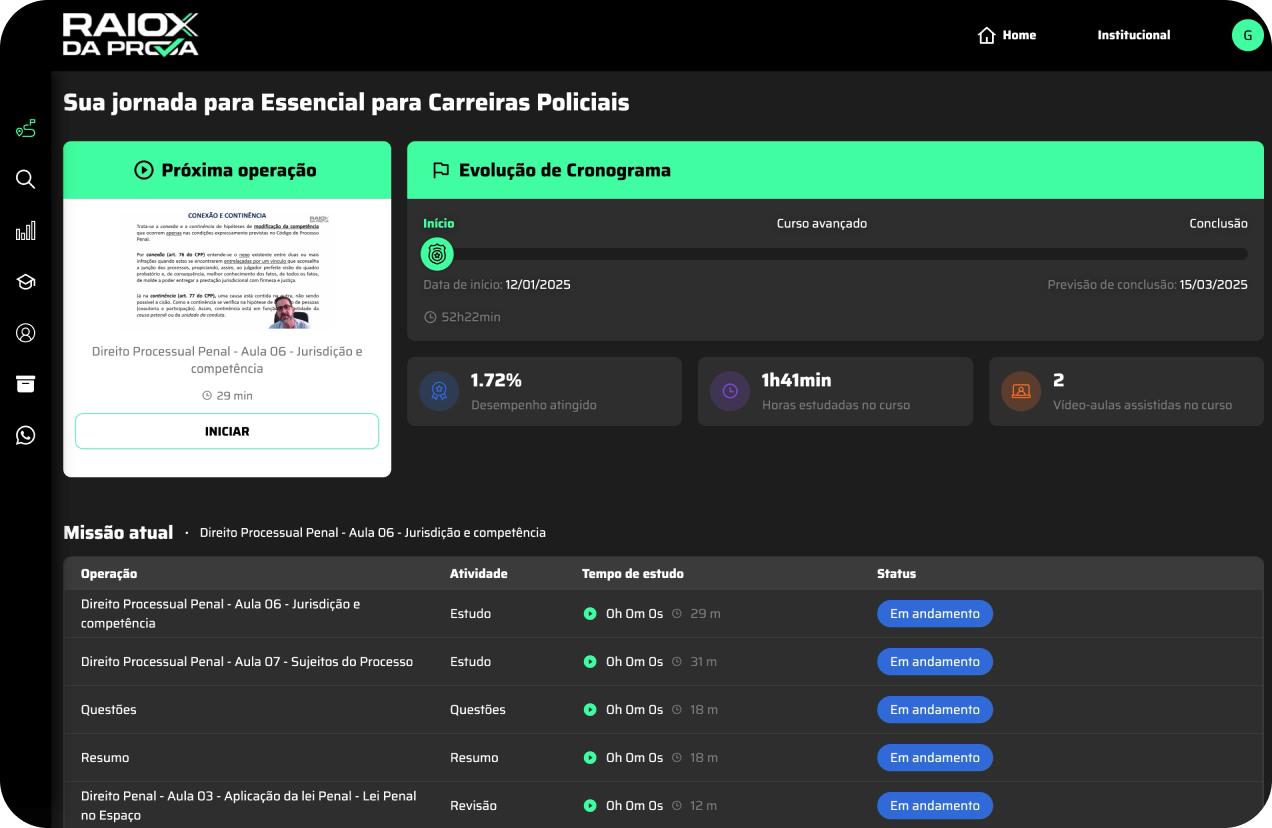Start timer for Aula 07 Sujeitos row

pos(590,662)
